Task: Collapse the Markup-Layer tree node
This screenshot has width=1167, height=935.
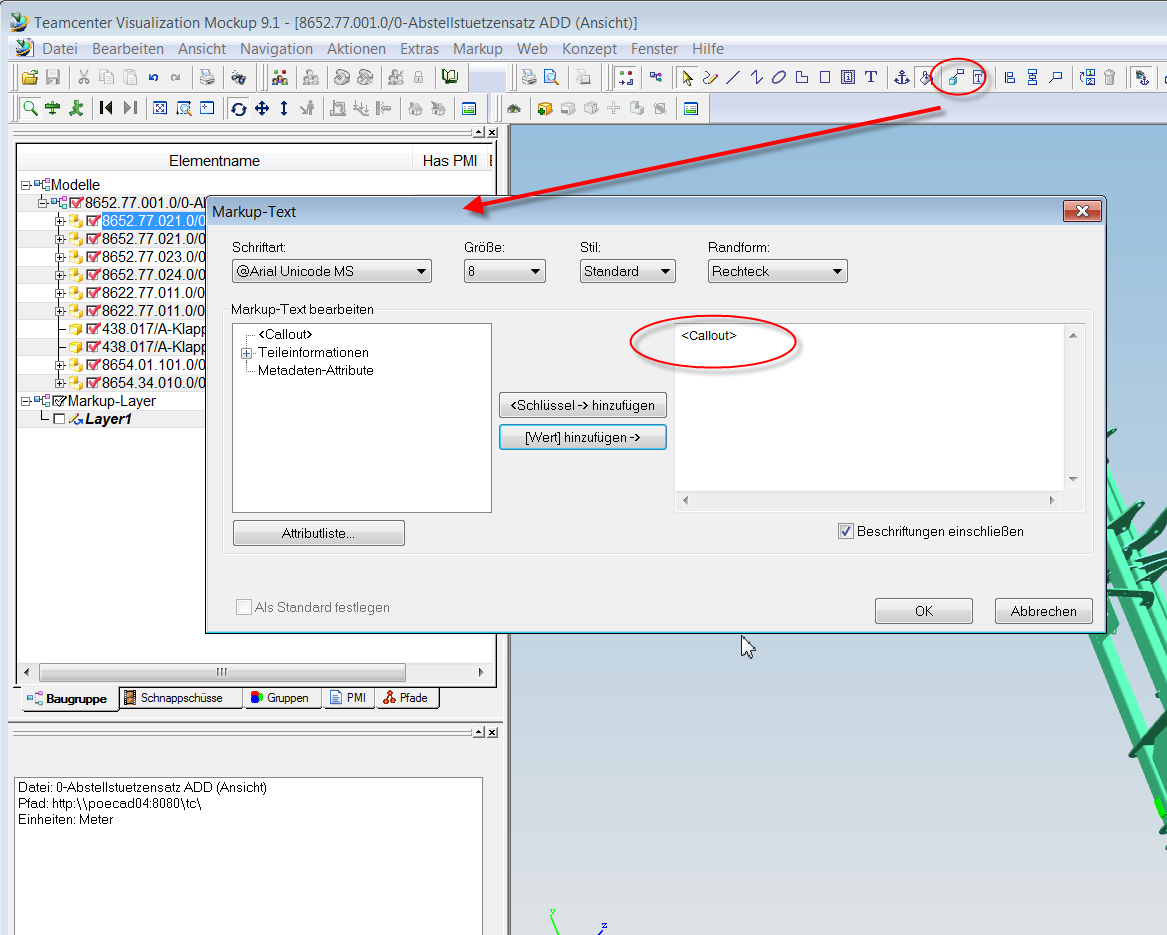Action: (x=26, y=401)
